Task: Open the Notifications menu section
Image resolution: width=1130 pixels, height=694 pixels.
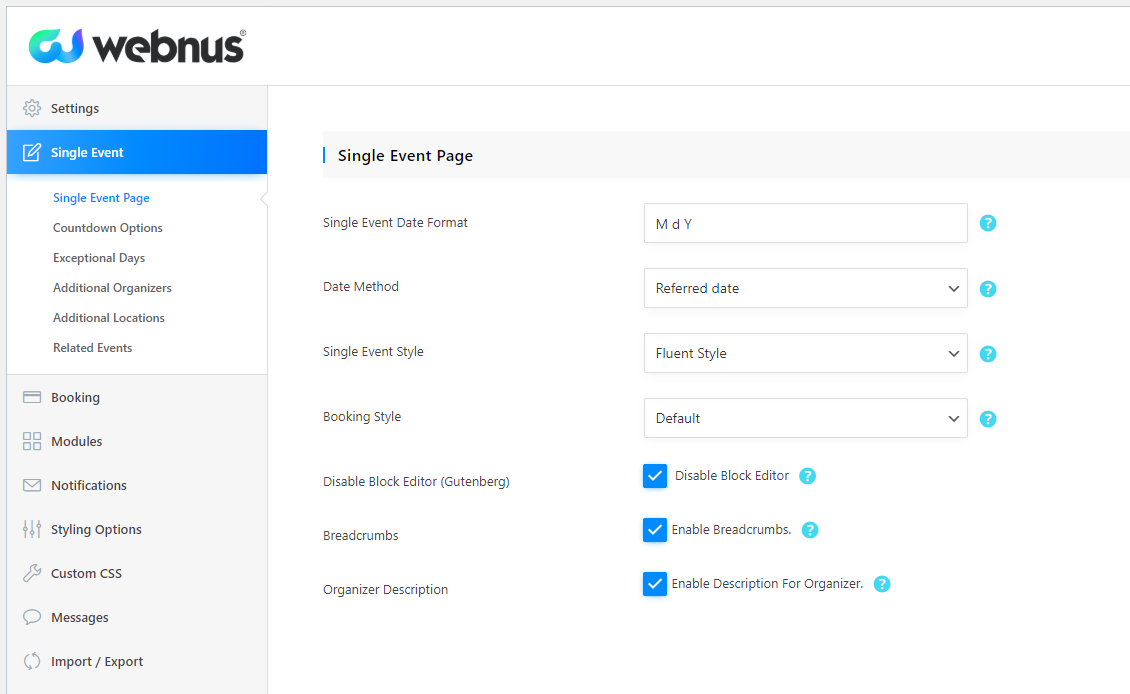Action: point(137,485)
